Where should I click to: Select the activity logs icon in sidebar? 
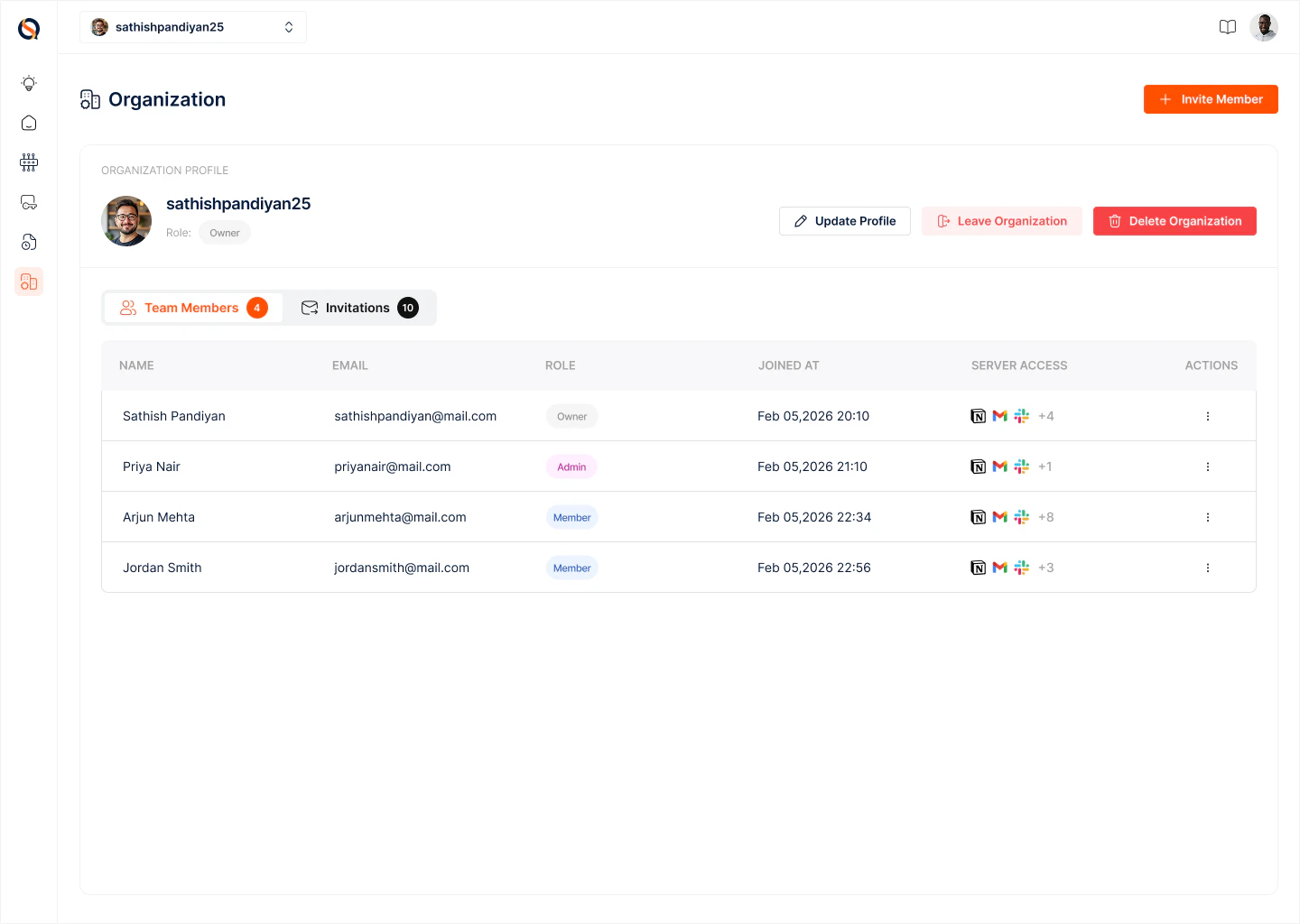tap(28, 242)
